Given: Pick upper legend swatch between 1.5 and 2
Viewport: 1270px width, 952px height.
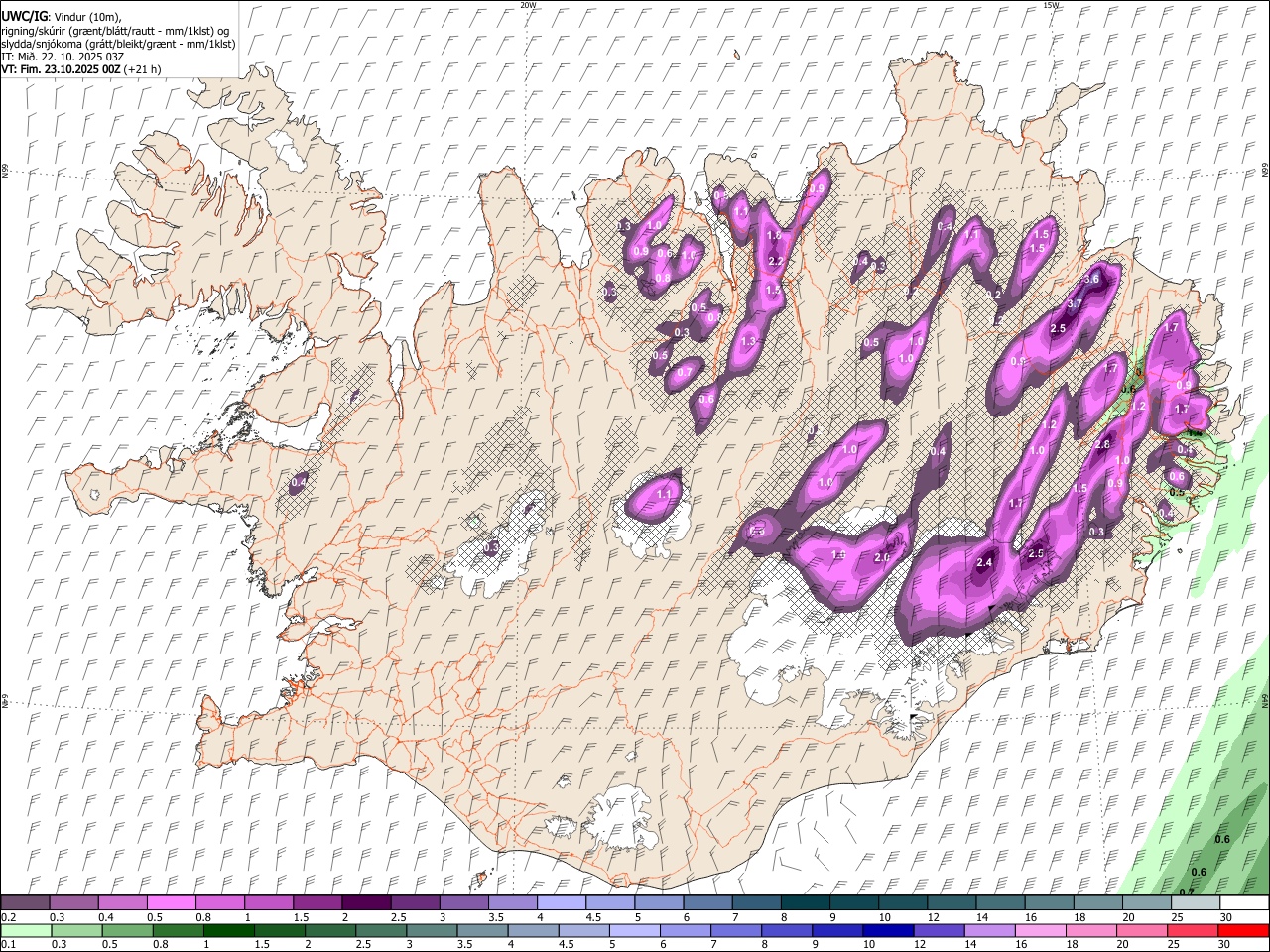Looking at the screenshot, I should 317,902.
